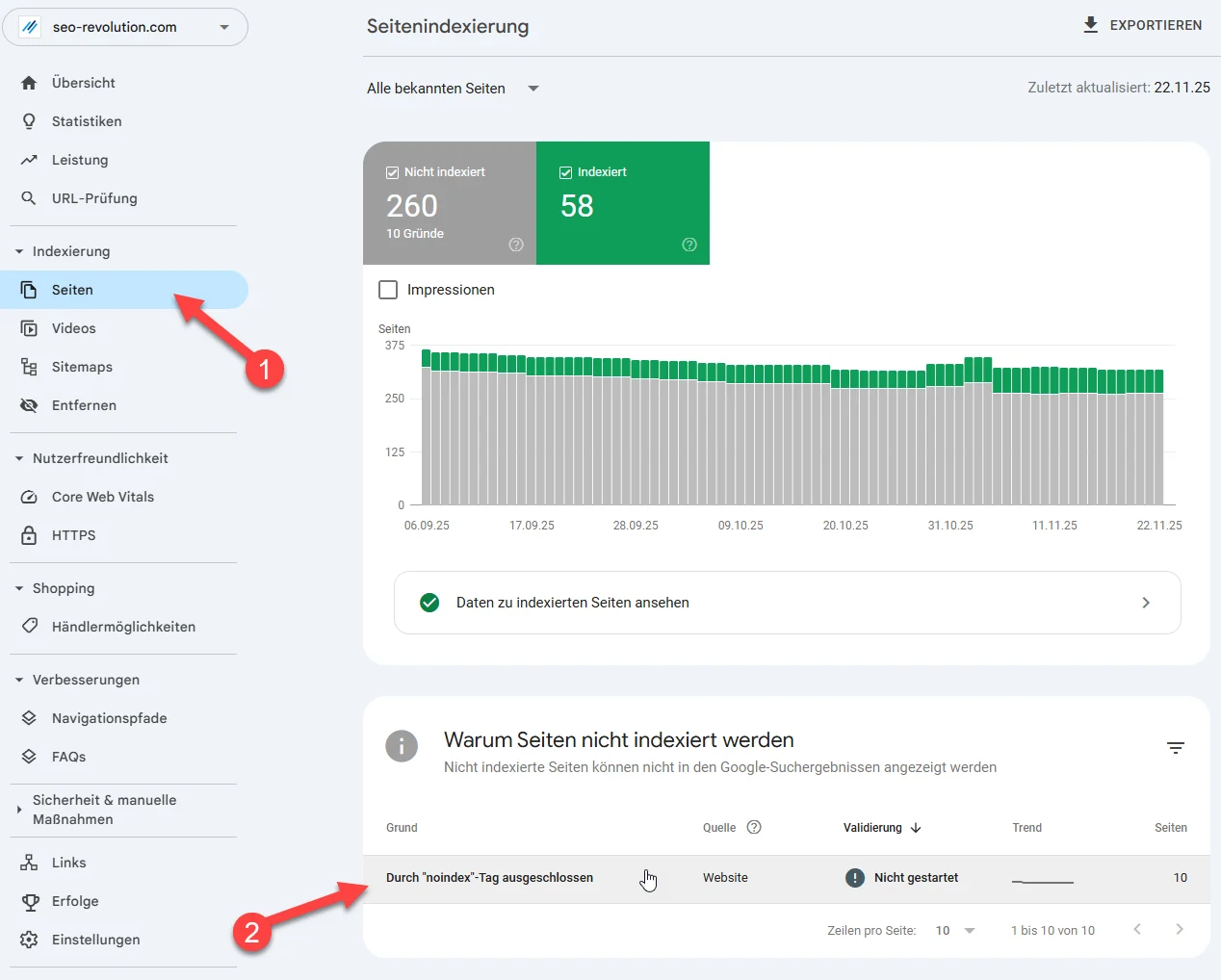Click the Händlermöglichkeiten tag icon
Viewport: 1221px width, 980px height.
29,627
